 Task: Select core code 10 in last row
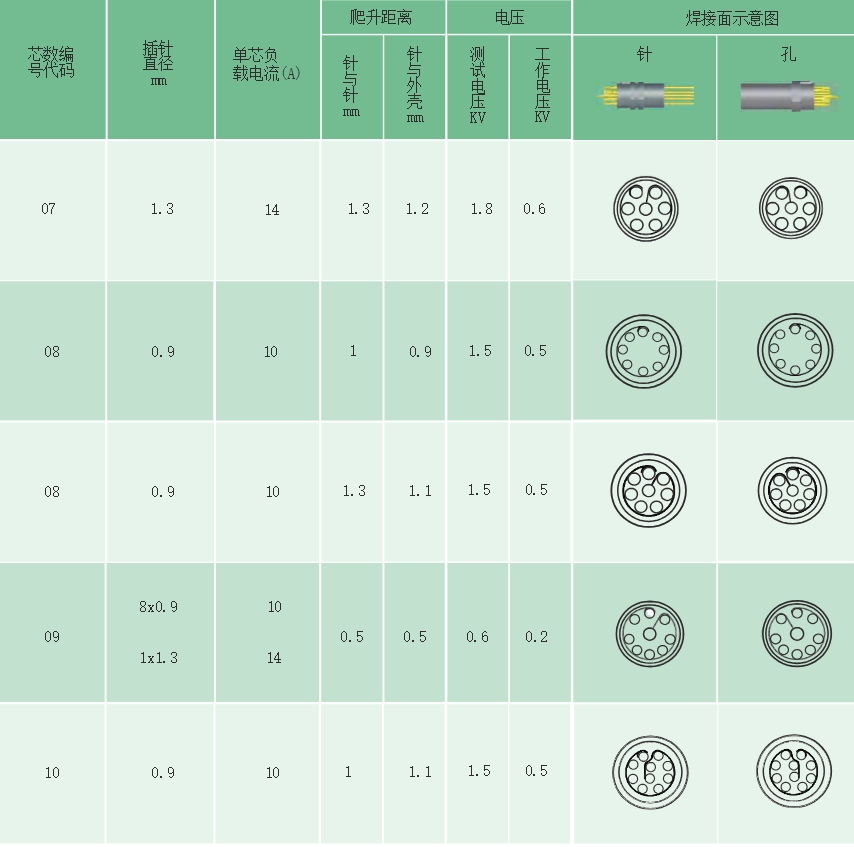pos(52,772)
